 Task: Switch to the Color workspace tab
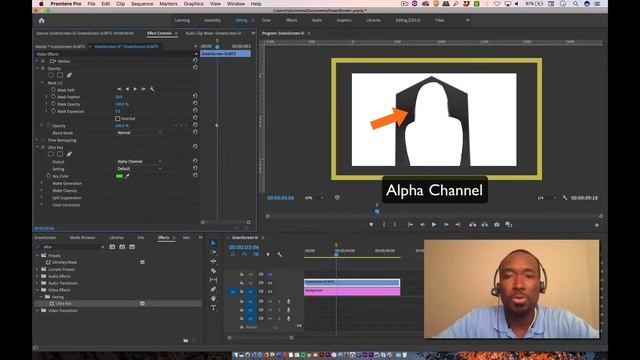click(x=266, y=20)
